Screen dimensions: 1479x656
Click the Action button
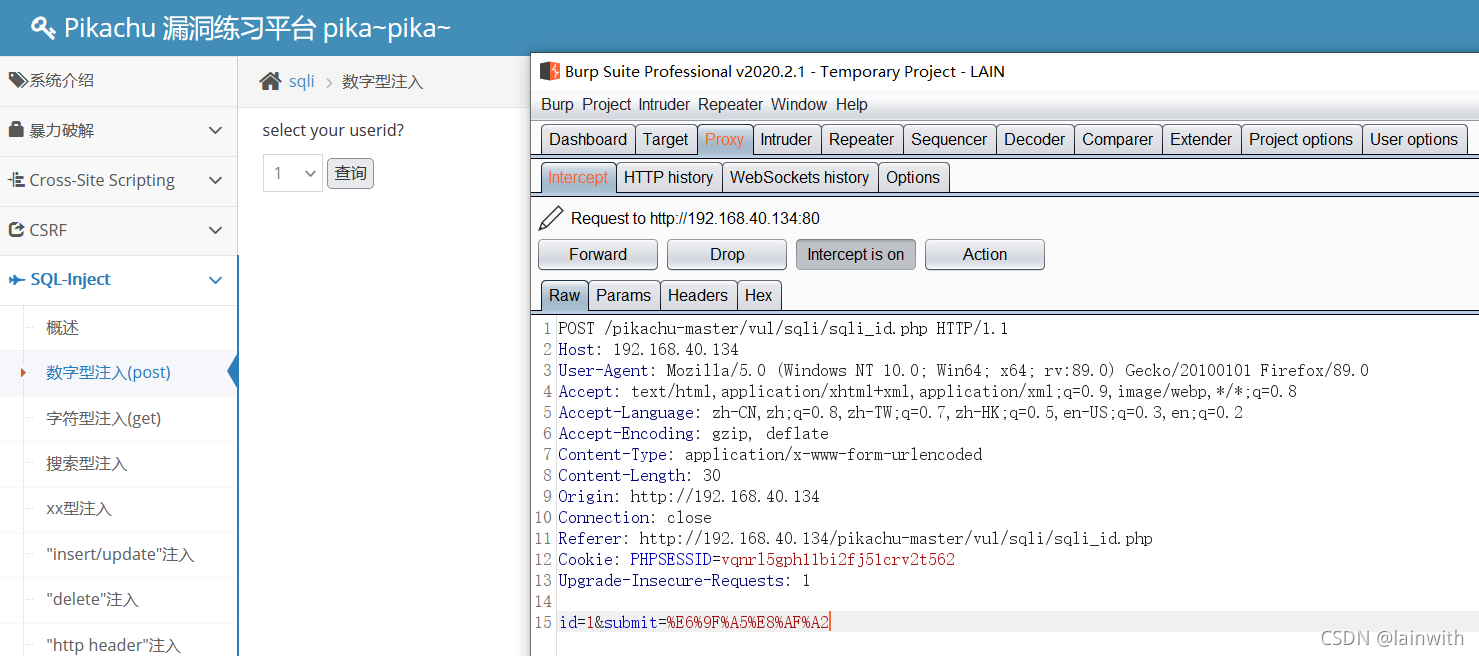[985, 254]
